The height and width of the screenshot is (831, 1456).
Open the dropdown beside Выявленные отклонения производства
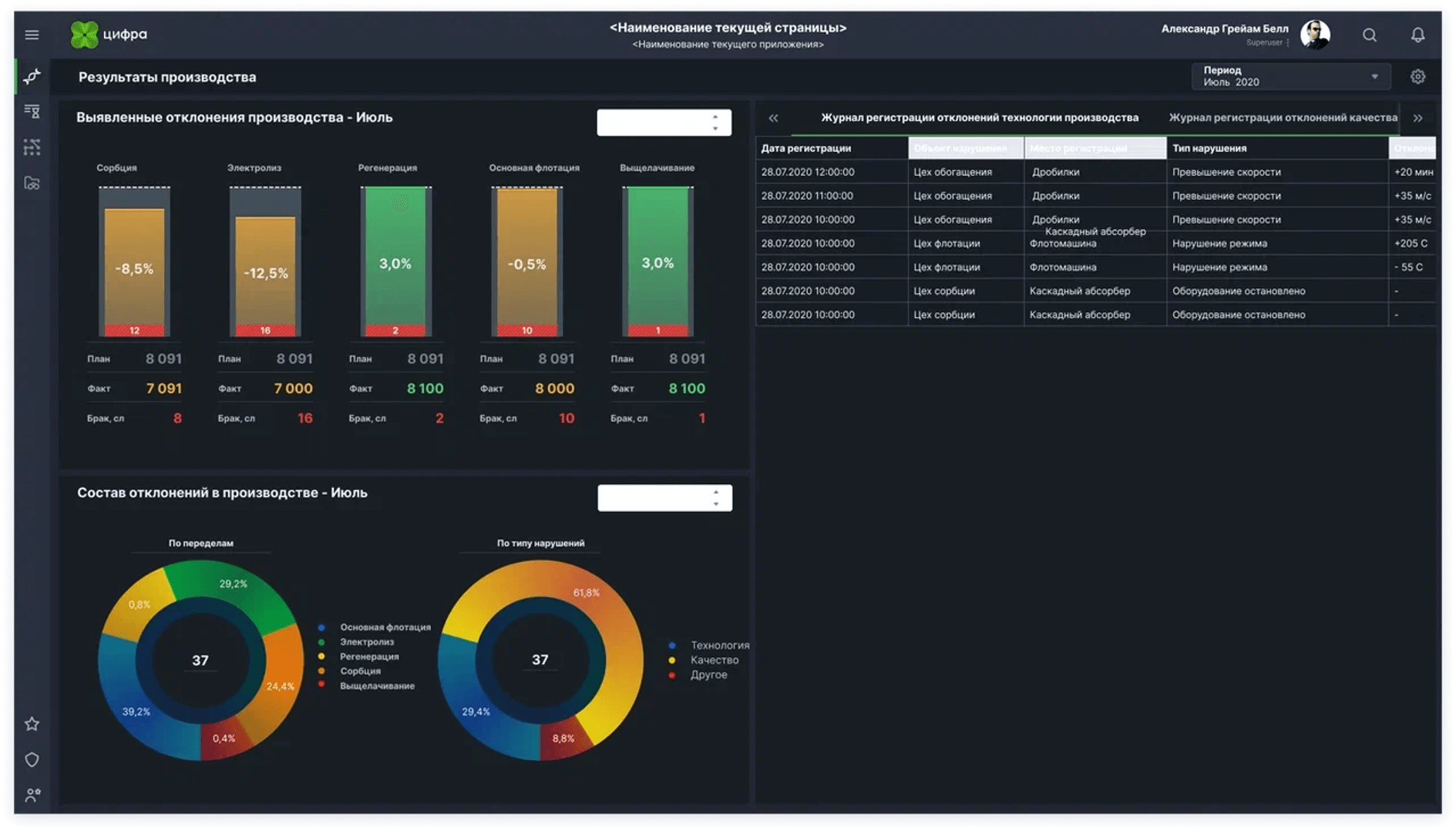click(664, 123)
